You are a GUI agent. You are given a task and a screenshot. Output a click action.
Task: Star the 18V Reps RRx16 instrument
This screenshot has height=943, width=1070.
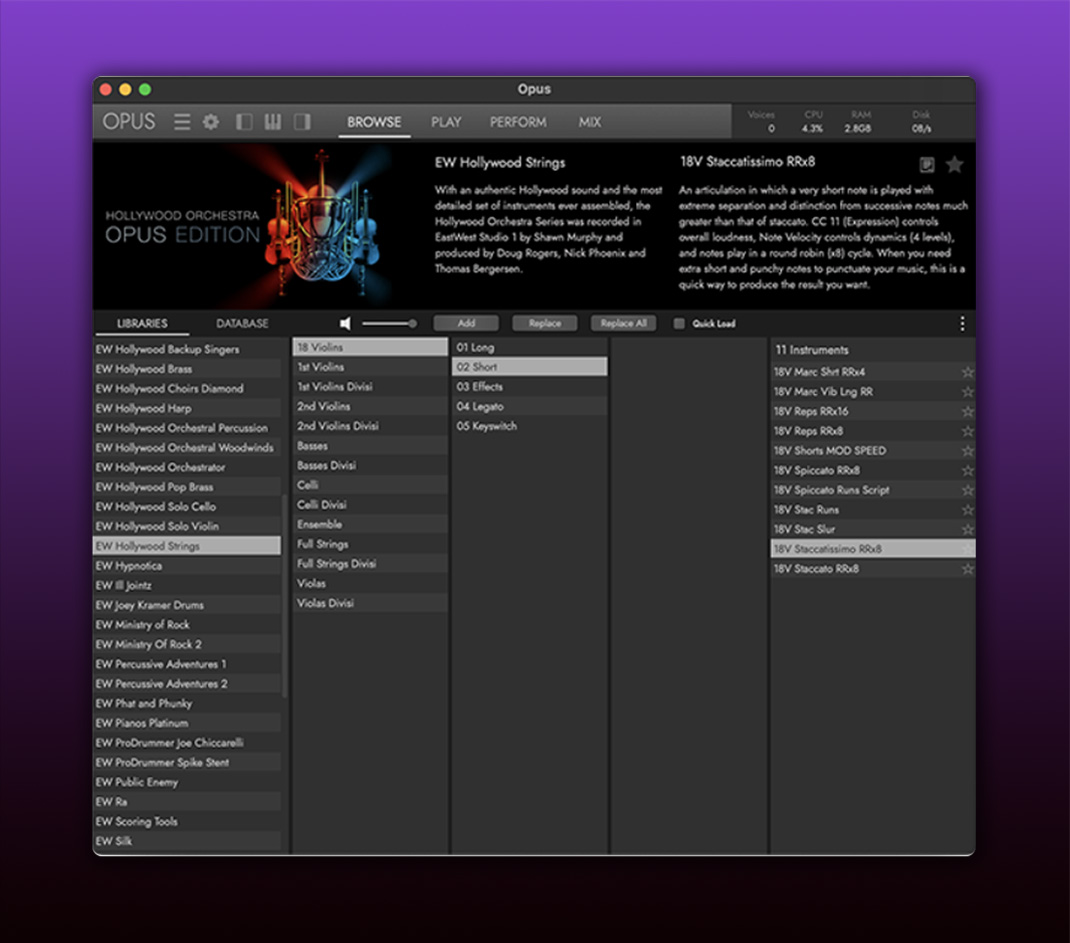pyautogui.click(x=967, y=411)
